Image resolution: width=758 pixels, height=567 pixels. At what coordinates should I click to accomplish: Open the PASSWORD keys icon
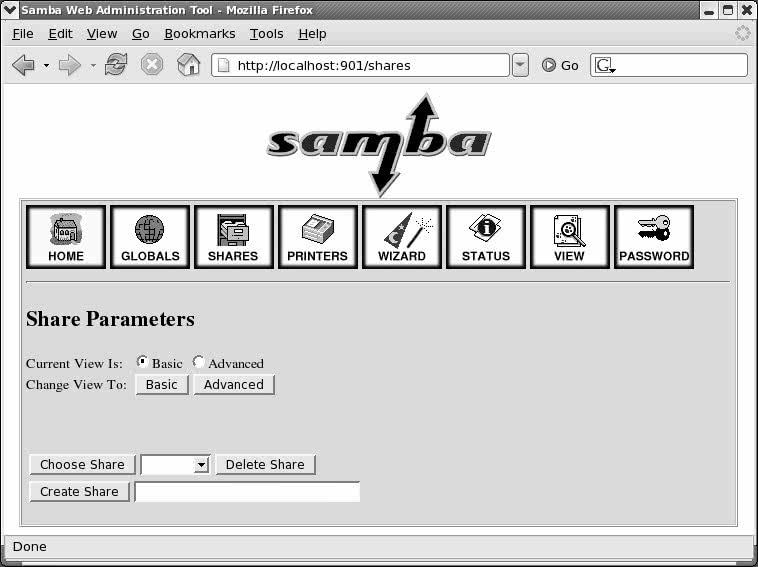click(x=654, y=237)
